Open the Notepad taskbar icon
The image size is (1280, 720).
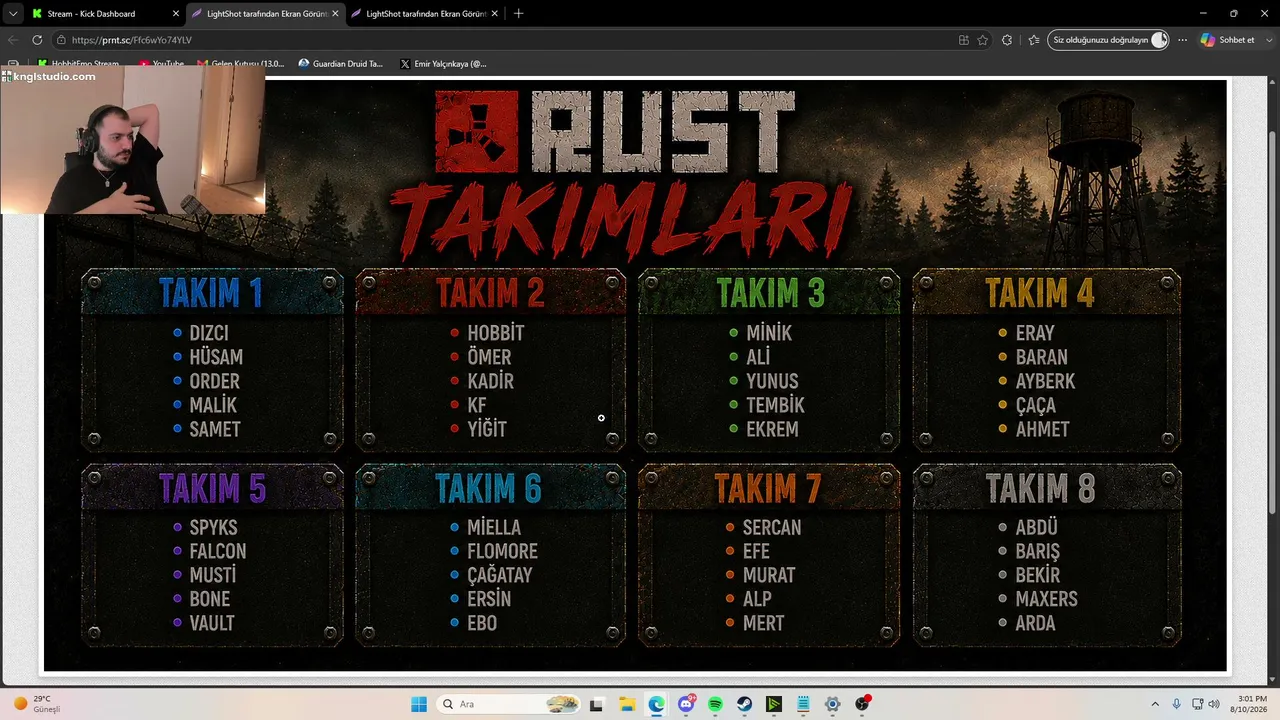[x=803, y=704]
